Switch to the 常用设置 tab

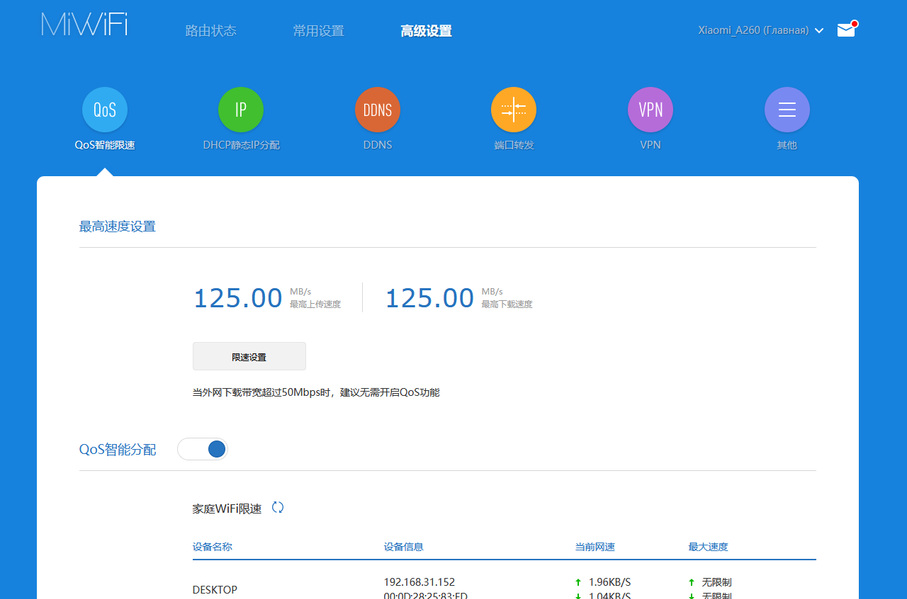pyautogui.click(x=318, y=31)
